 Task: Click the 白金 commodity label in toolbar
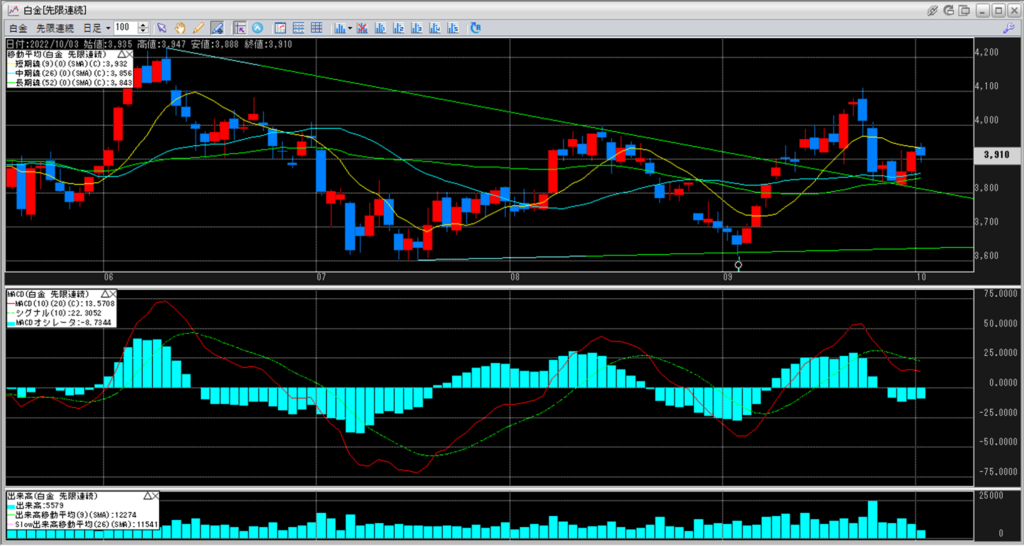[x=18, y=28]
